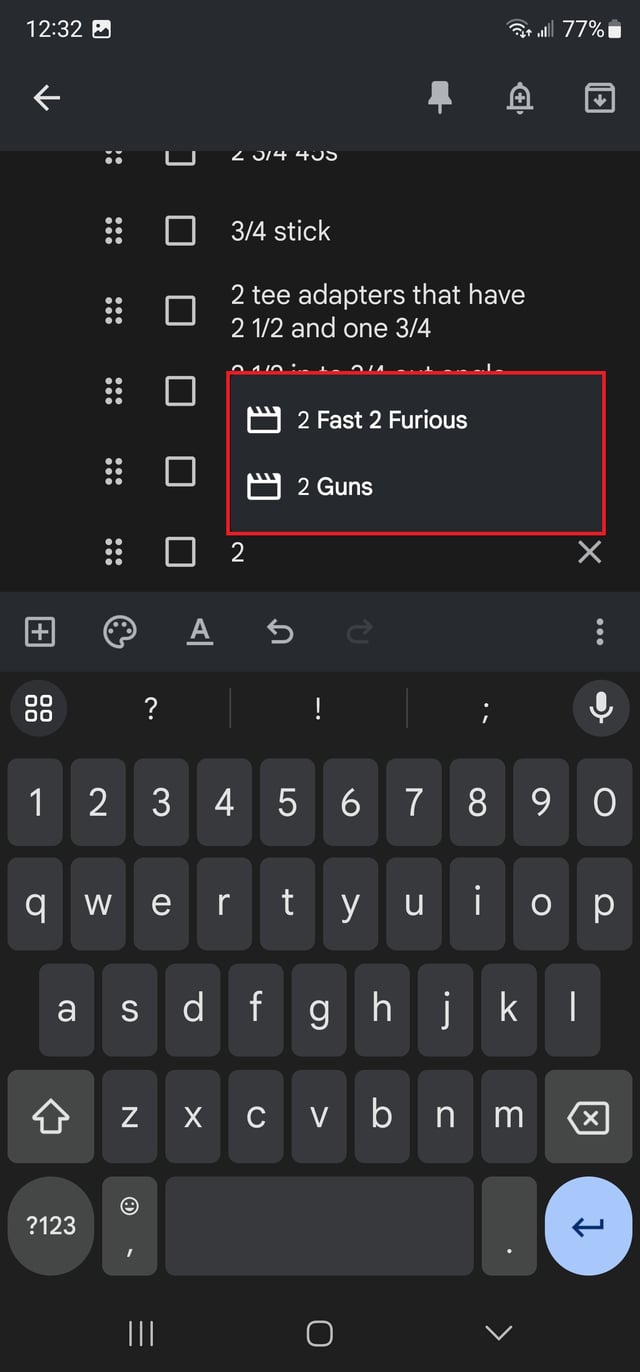Hide the keyboard with the down chevron
Viewport: 640px width, 1372px height.
[498, 1332]
